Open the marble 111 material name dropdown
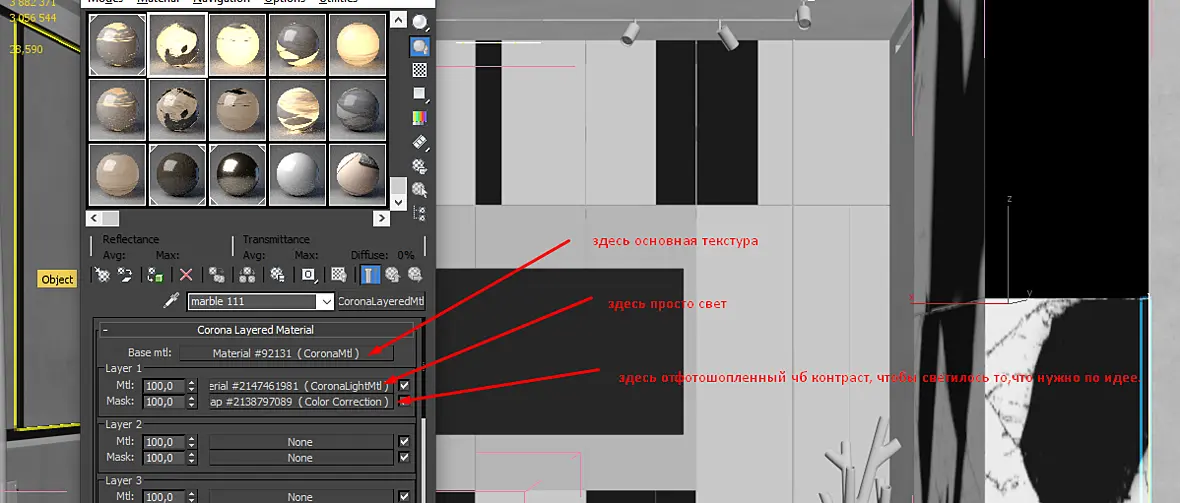The width and height of the screenshot is (1180, 503). point(326,301)
